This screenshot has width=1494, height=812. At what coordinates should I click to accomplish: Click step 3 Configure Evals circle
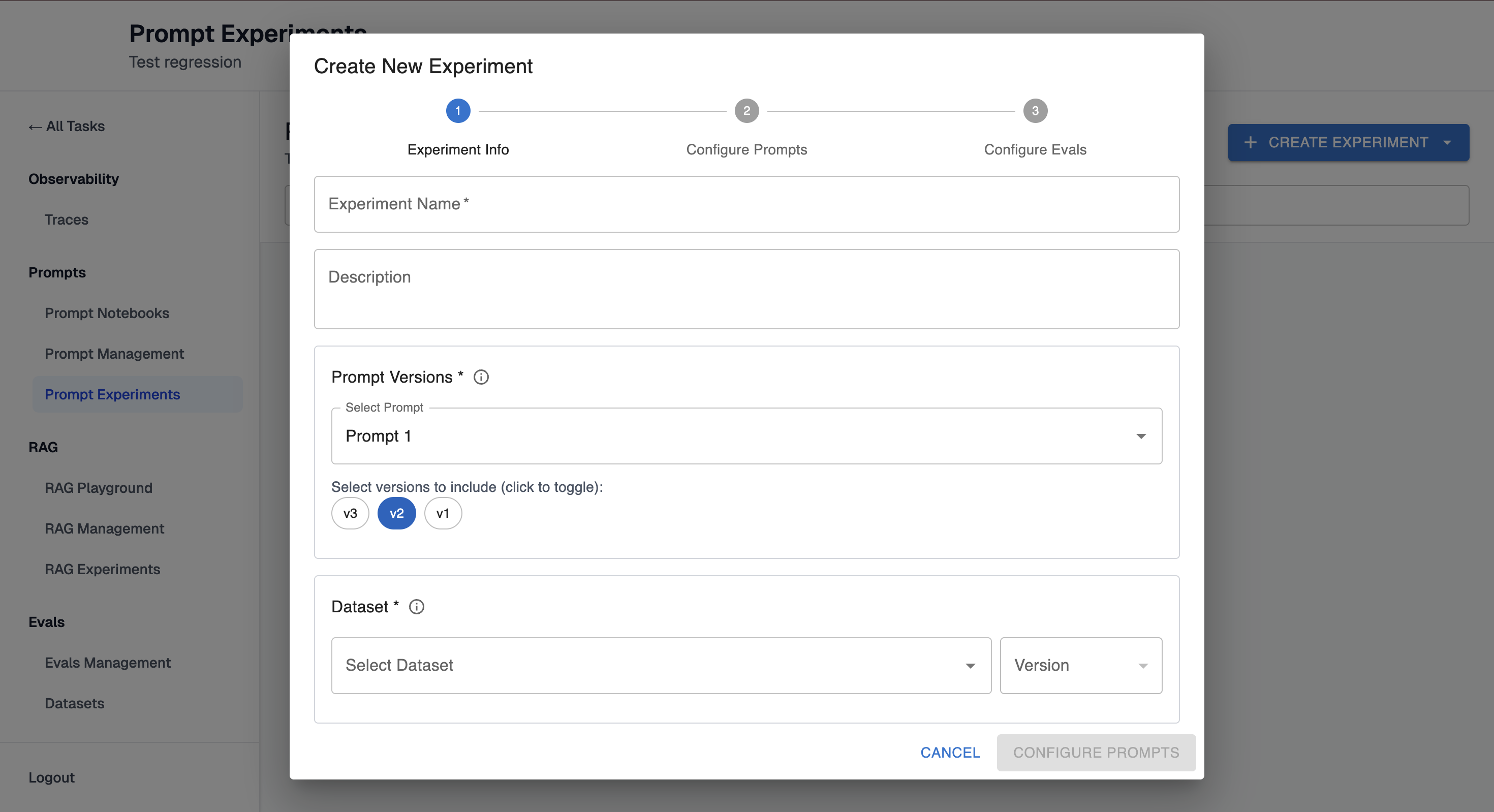coord(1035,111)
